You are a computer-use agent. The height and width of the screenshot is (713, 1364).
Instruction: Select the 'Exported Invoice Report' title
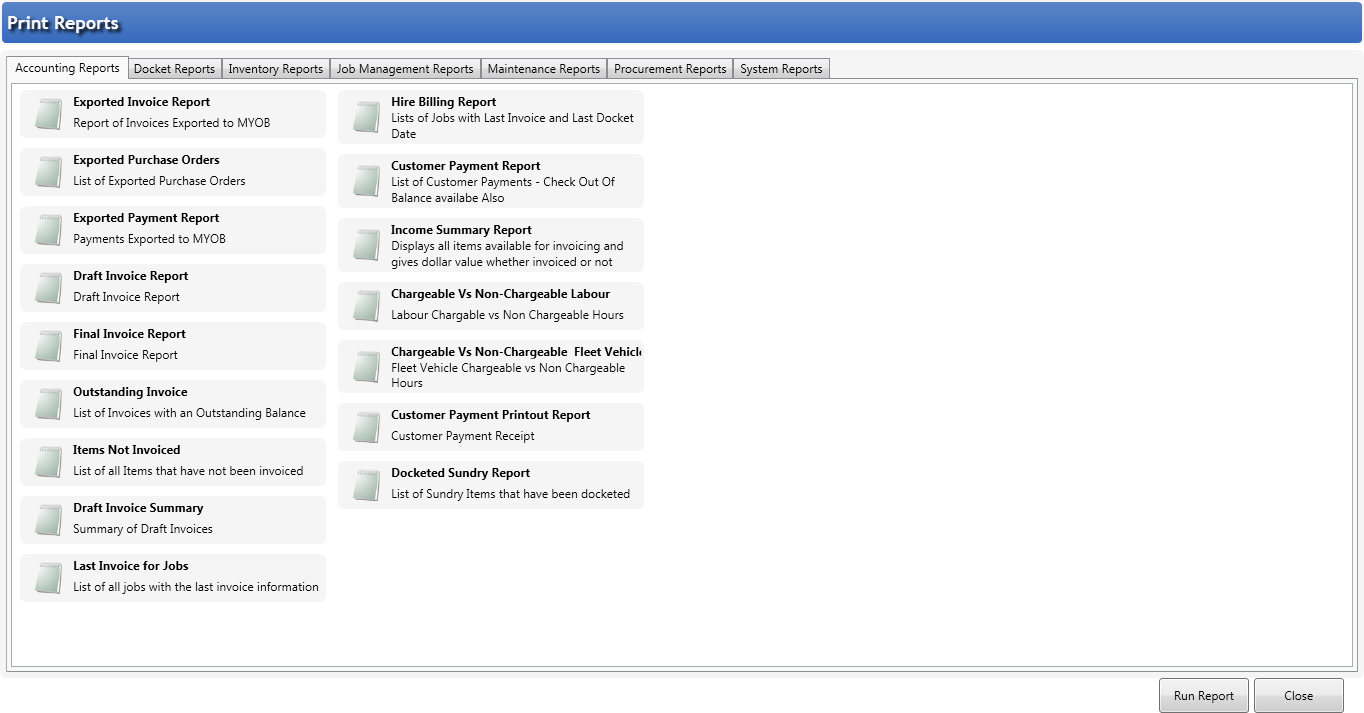[x=142, y=102]
